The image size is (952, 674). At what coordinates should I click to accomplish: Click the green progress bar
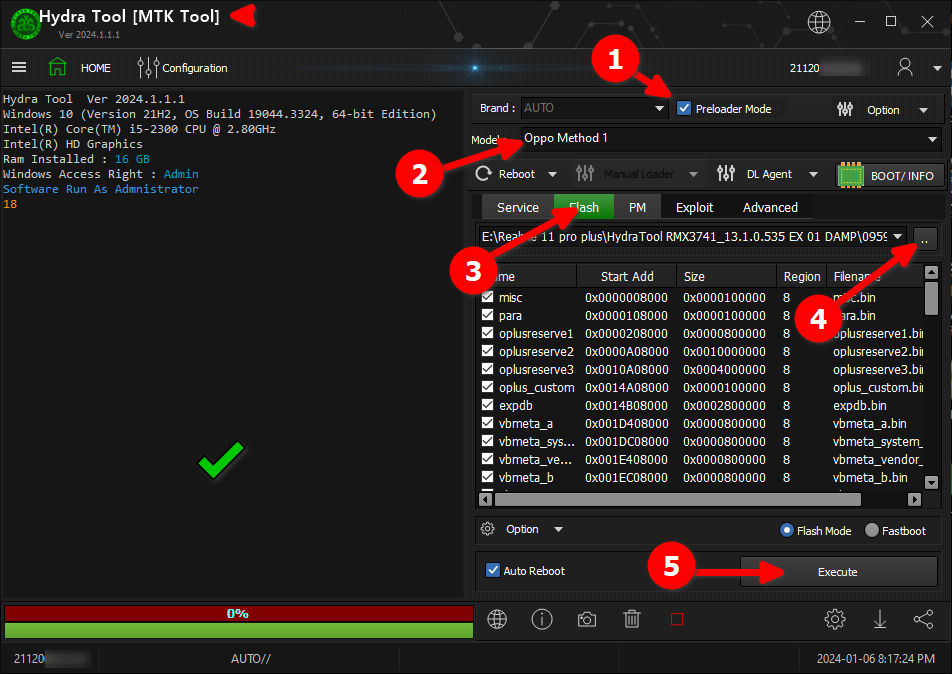[x=239, y=630]
